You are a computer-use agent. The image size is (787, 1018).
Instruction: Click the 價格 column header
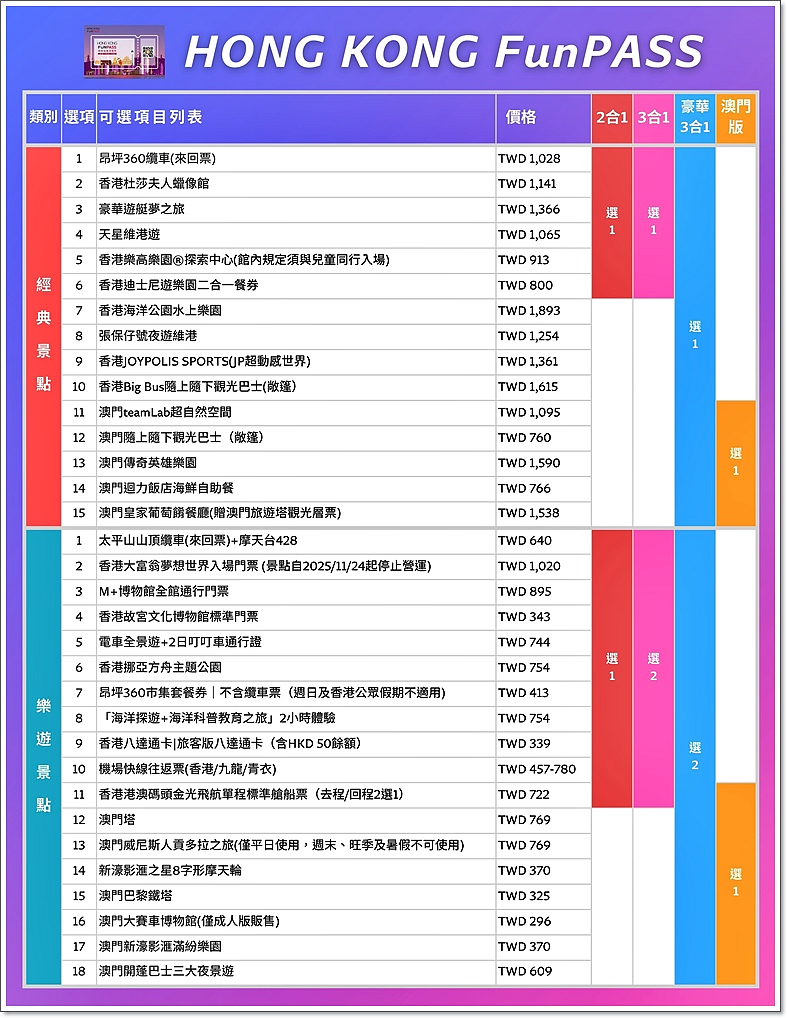pyautogui.click(x=521, y=117)
